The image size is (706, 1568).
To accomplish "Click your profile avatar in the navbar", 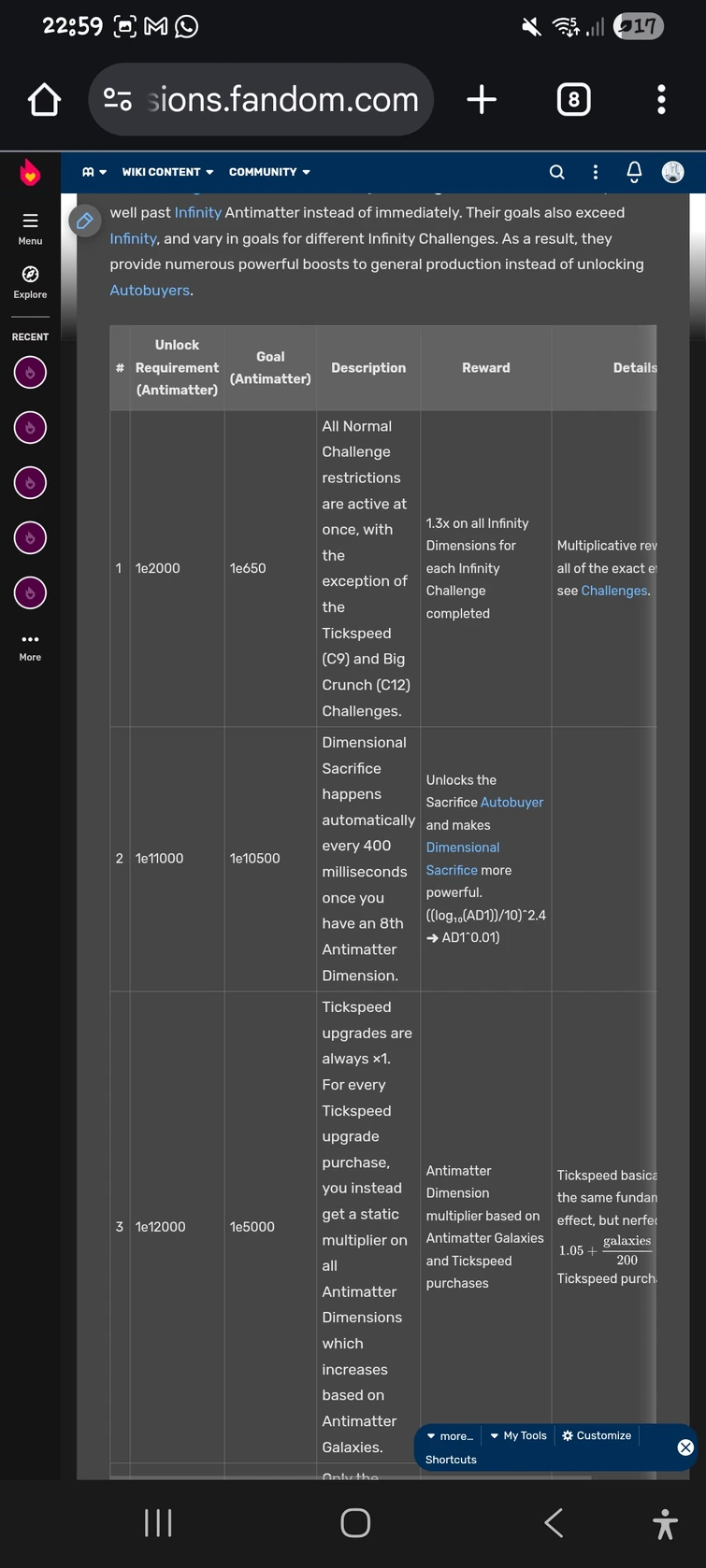I will pos(672,172).
